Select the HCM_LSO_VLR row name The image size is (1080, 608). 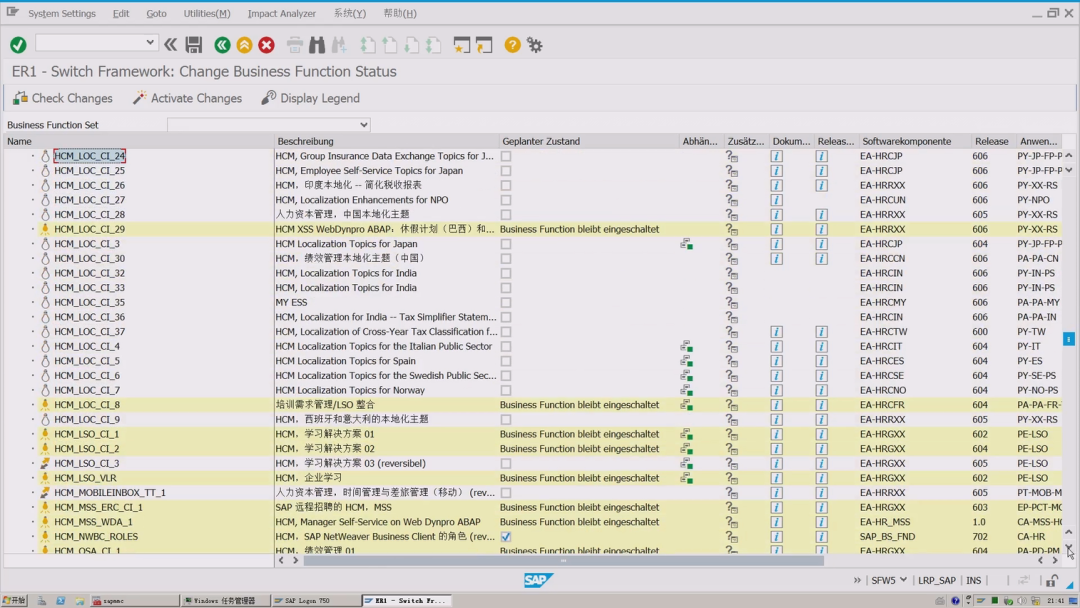click(85, 478)
